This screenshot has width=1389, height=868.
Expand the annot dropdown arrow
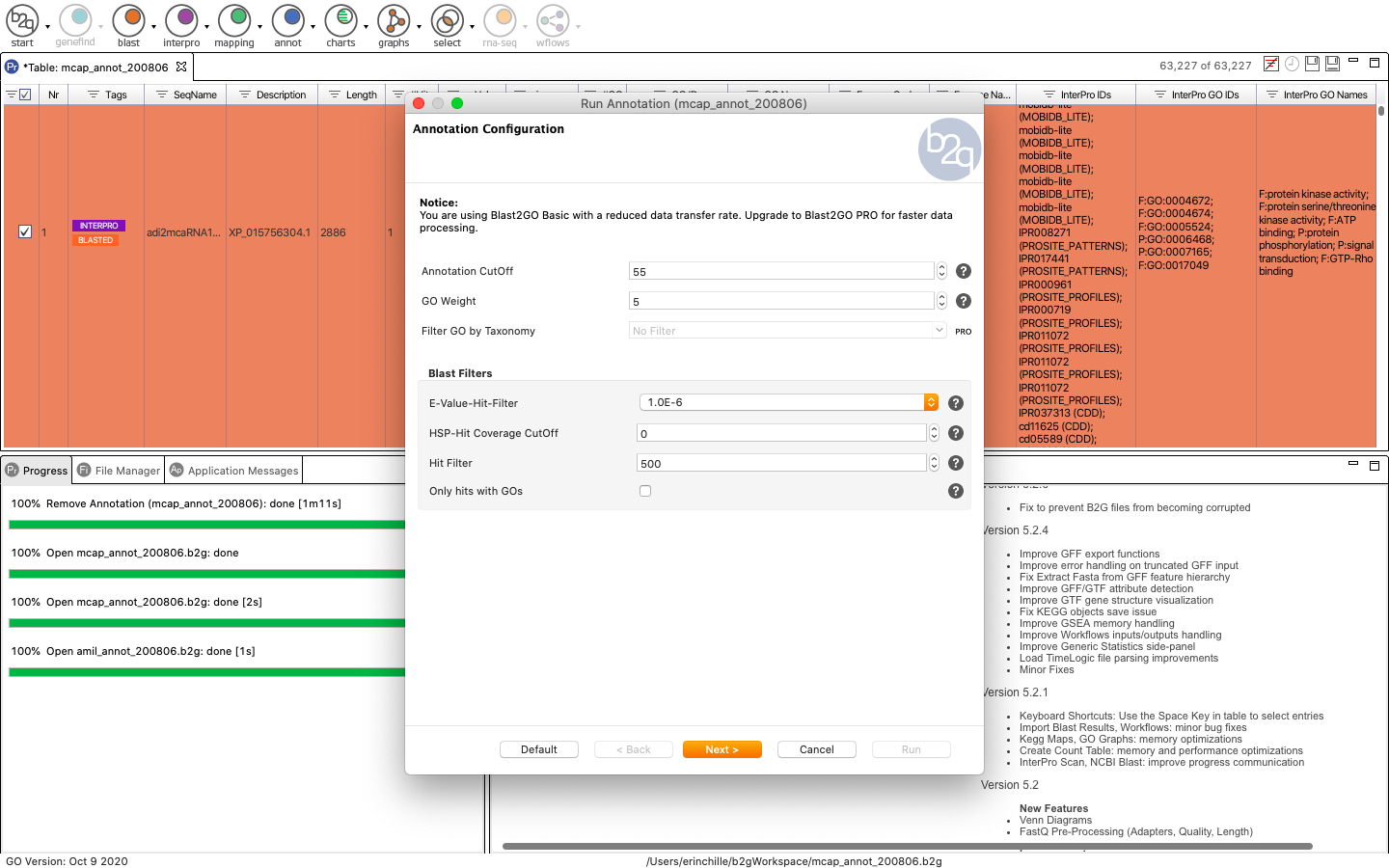coord(313,27)
